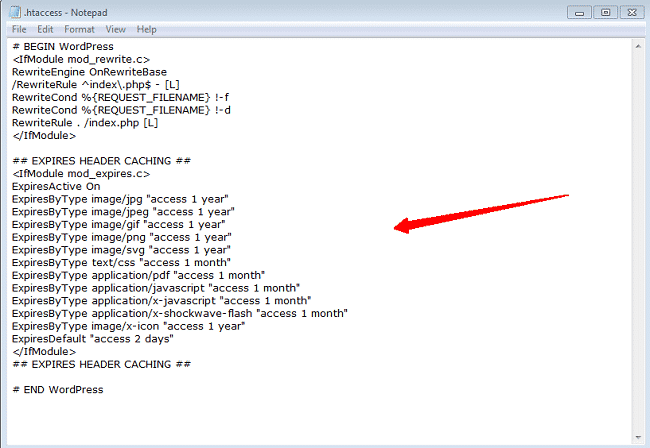Image resolution: width=650 pixels, height=448 pixels.
Task: Open the File menu
Action: click(x=19, y=30)
